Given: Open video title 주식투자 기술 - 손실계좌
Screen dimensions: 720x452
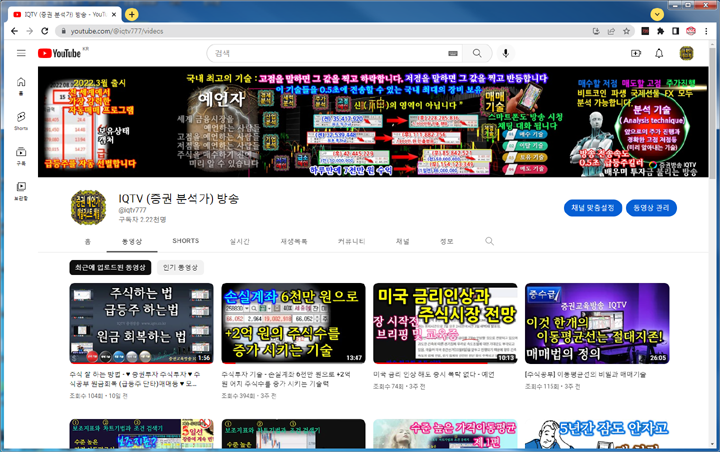Looking at the screenshot, I should 286,379.
